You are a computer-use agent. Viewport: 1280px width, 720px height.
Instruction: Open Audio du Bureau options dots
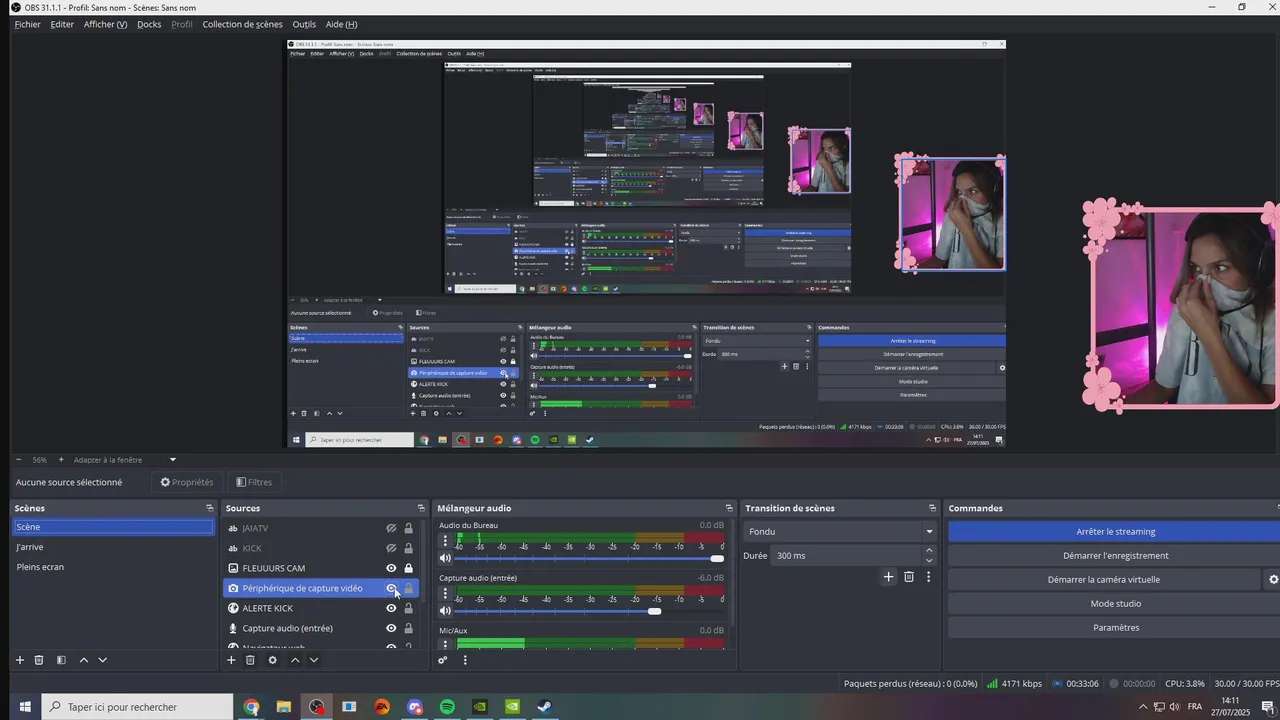(x=446, y=540)
